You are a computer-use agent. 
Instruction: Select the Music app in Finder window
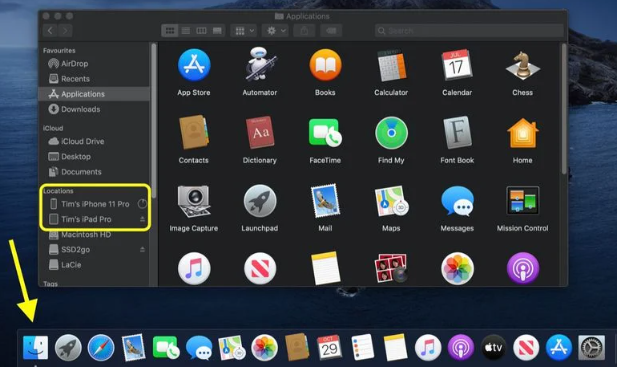pos(194,268)
